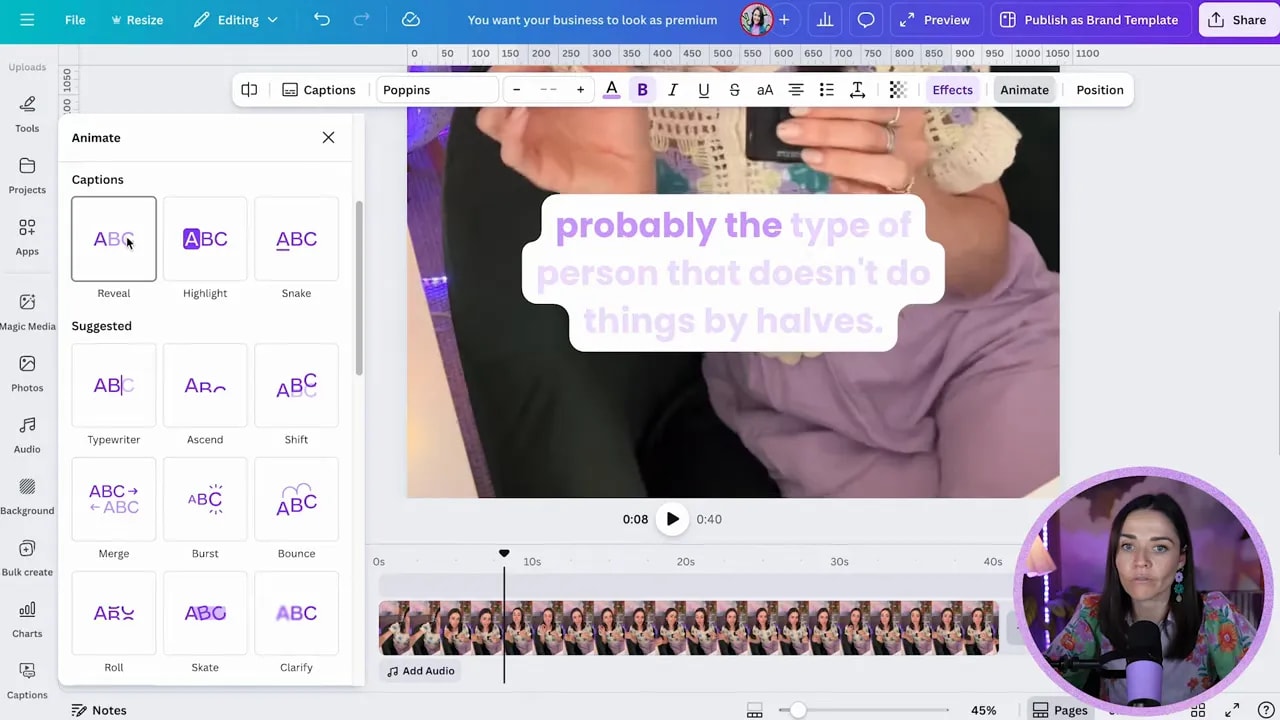Viewport: 1280px width, 720px height.
Task: Close the Animate panel
Action: click(x=328, y=138)
